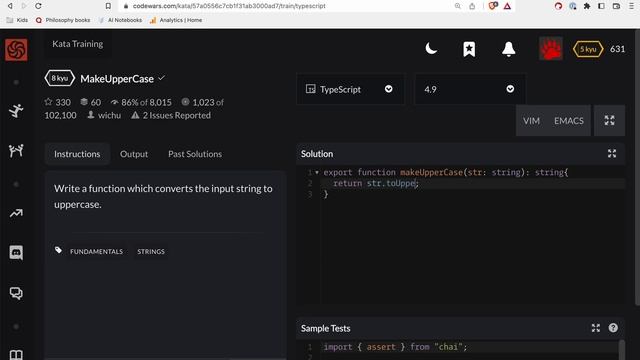Click the 8 kyu difficulty badge
The height and width of the screenshot is (360, 640).
[60, 78]
